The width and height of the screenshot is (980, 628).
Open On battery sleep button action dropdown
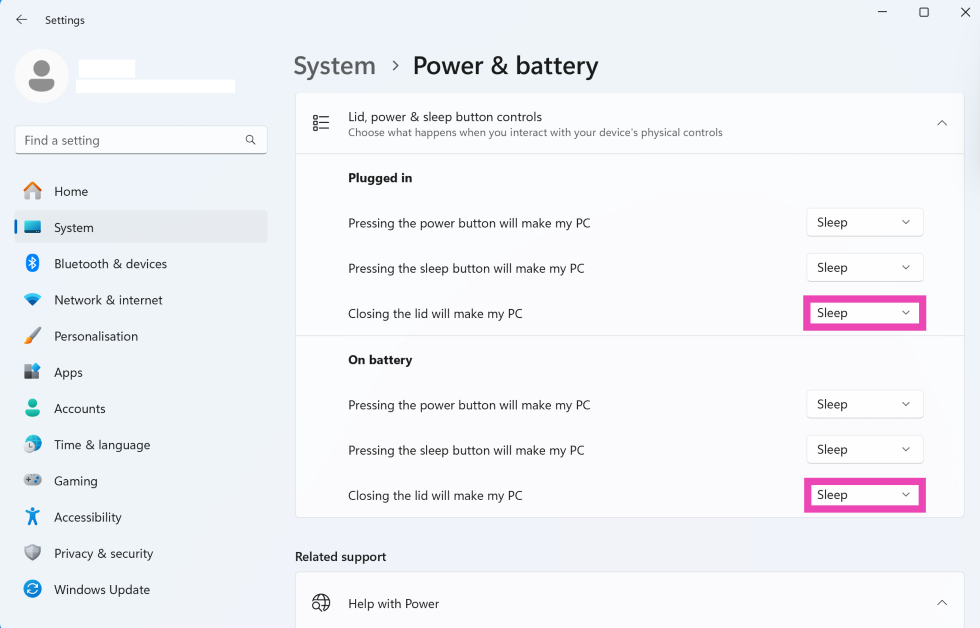(x=864, y=450)
